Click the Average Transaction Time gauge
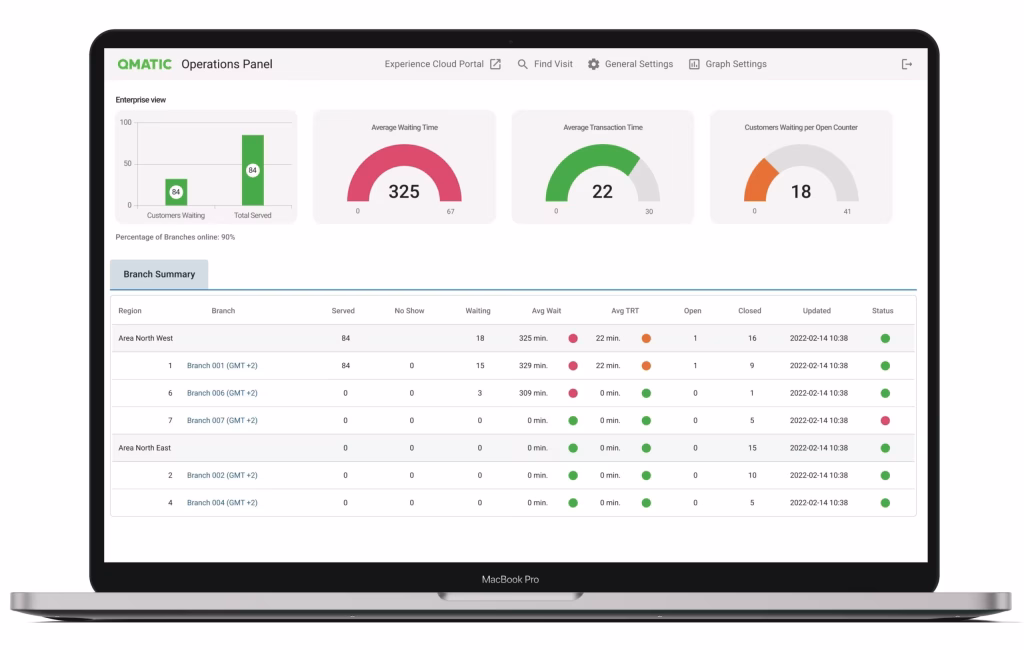The height and width of the screenshot is (650, 1024). point(602,175)
